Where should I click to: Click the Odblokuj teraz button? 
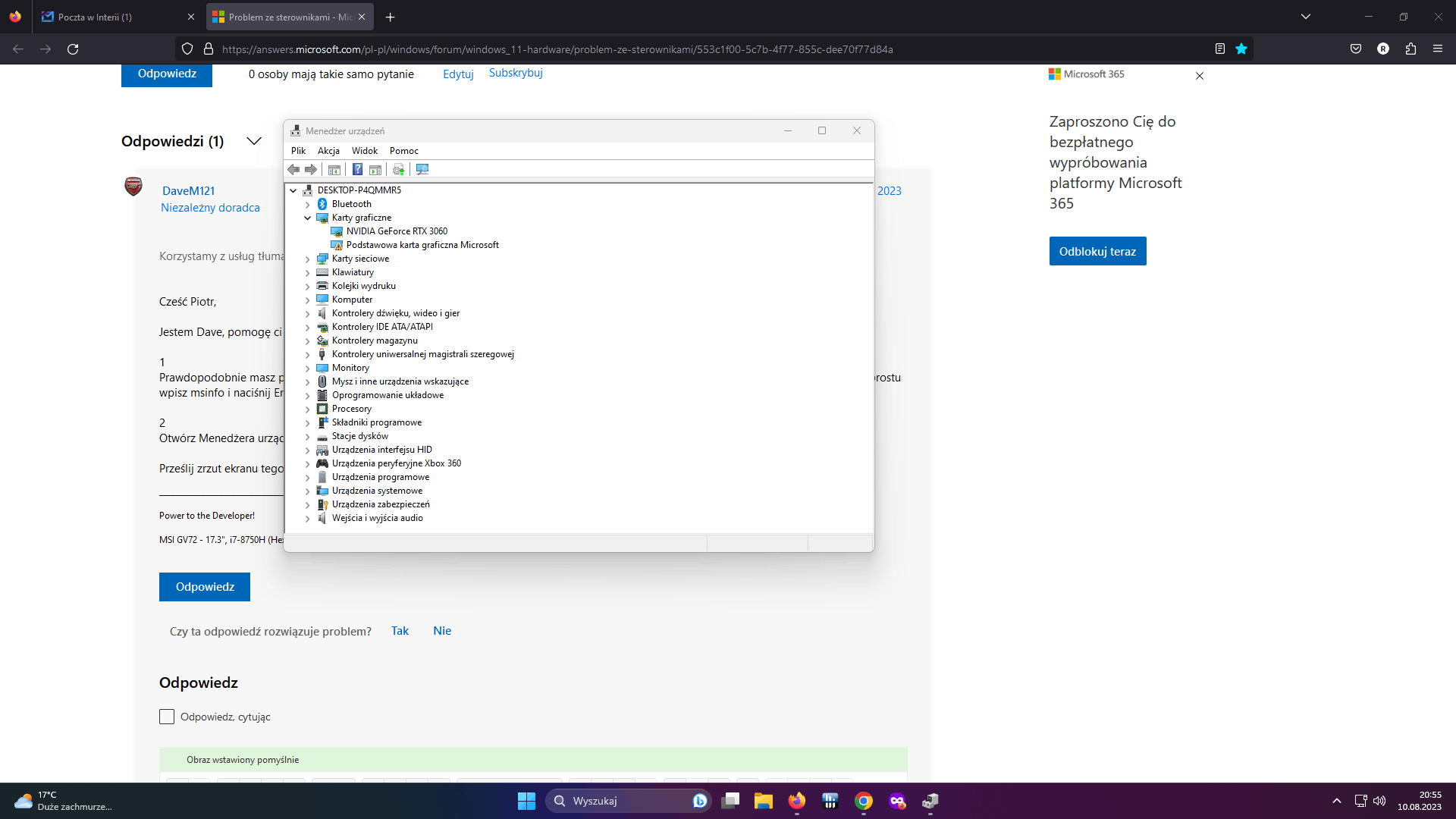pos(1097,252)
